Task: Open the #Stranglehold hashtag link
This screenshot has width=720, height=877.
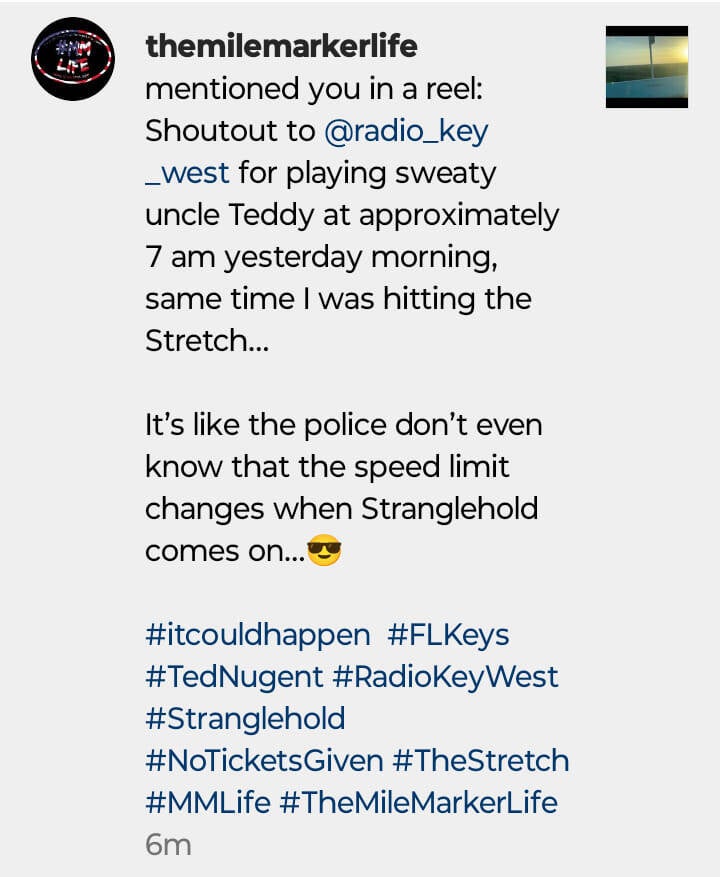Action: [x=245, y=718]
